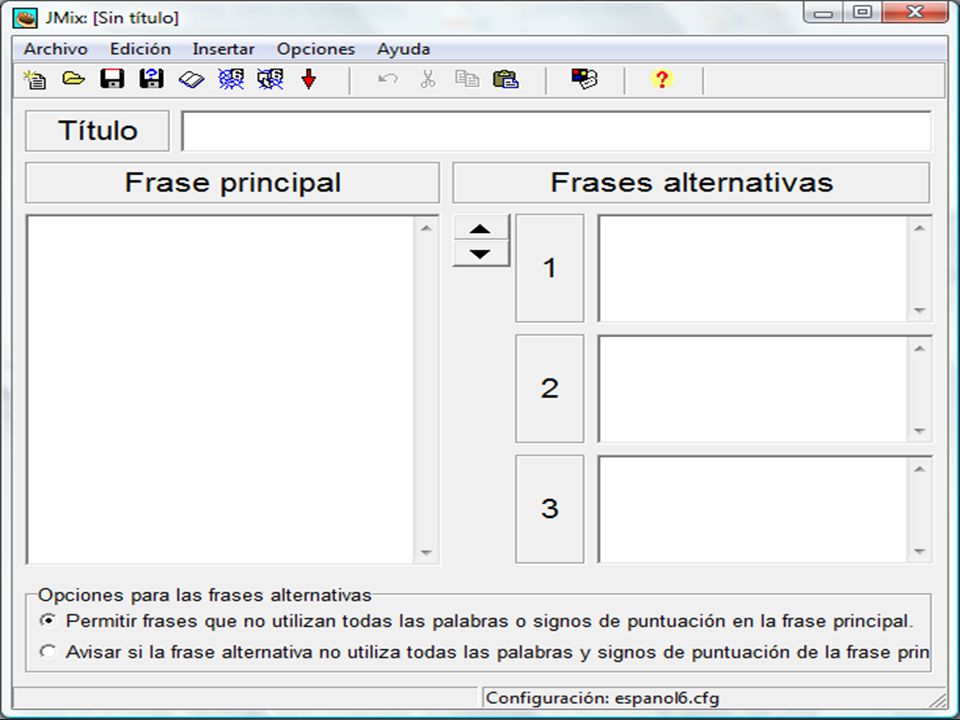Click alternative phrase number 1 label
The height and width of the screenshot is (720, 960).
coord(550,268)
